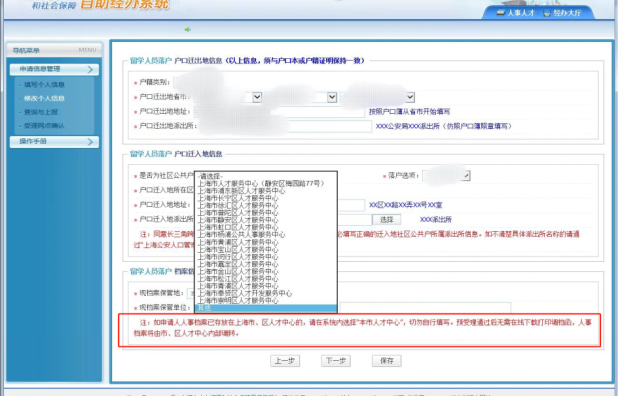Select 上海市虹口区人才服务中心 option

(x=266, y=227)
